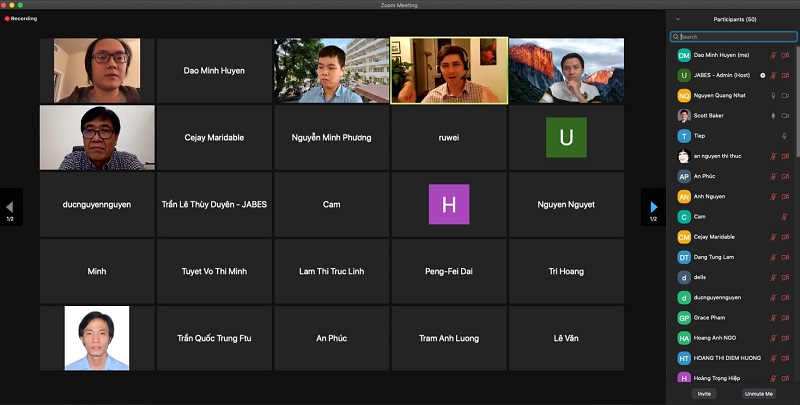Select HOANG THI DIEM HUONG in participants list
This screenshot has width=800, height=405.
(726, 357)
